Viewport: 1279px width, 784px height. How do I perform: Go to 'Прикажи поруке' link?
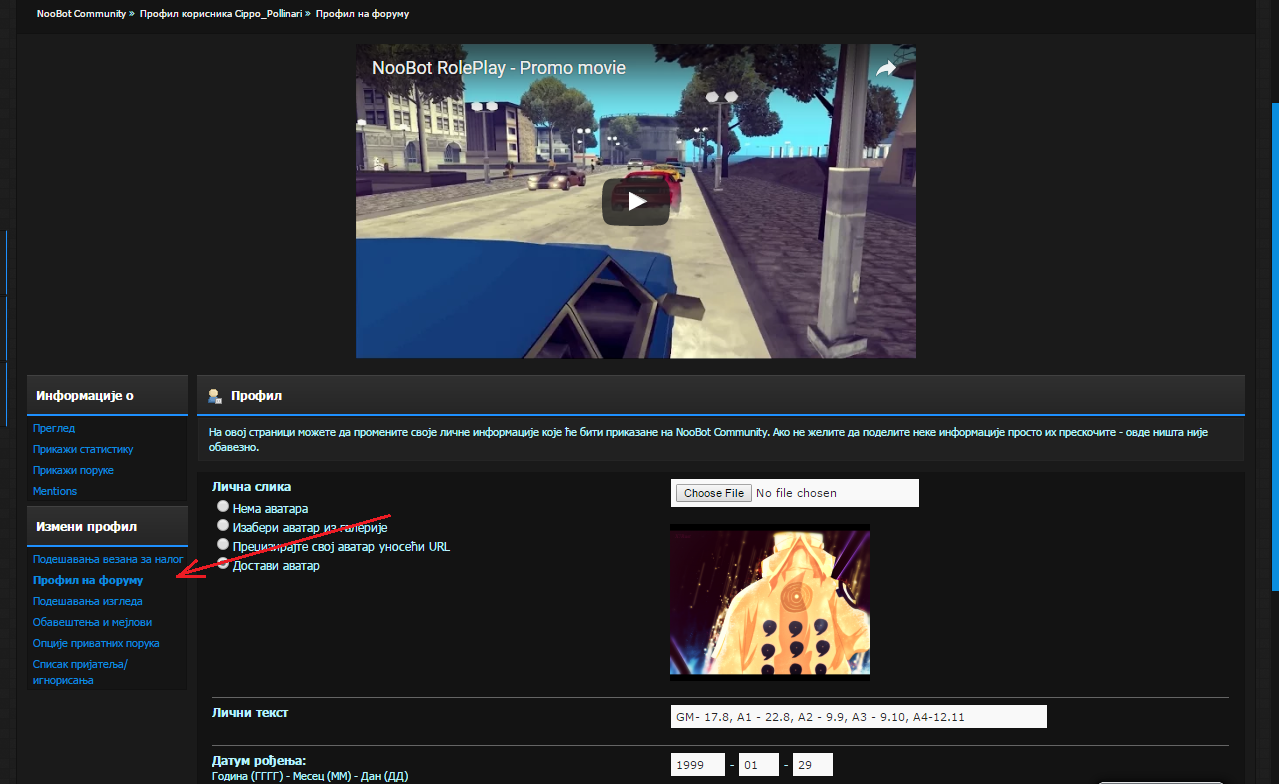[x=73, y=470]
